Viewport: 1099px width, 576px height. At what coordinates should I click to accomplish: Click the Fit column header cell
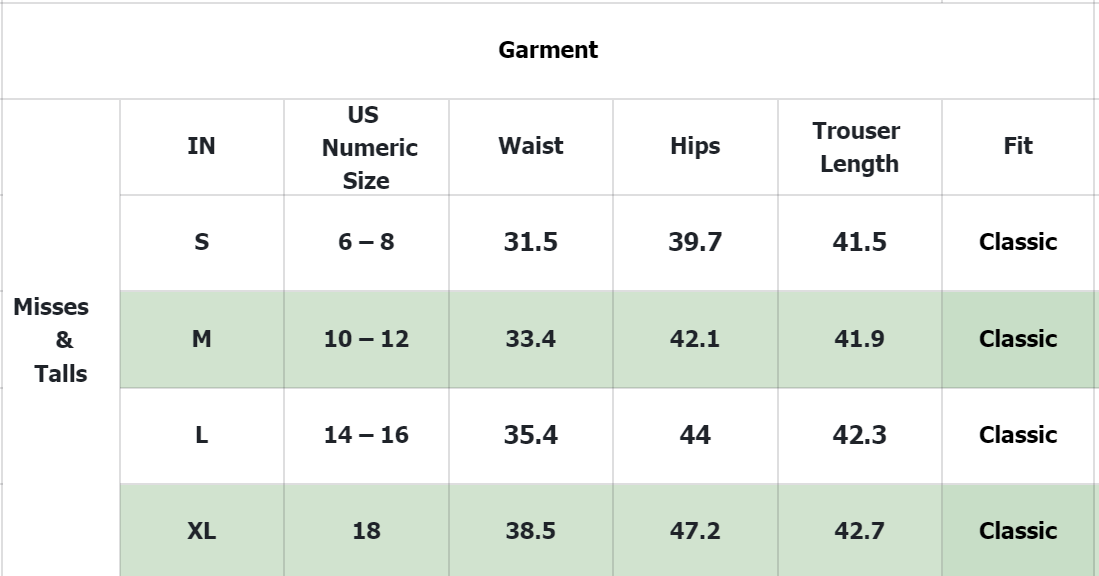click(x=1020, y=146)
